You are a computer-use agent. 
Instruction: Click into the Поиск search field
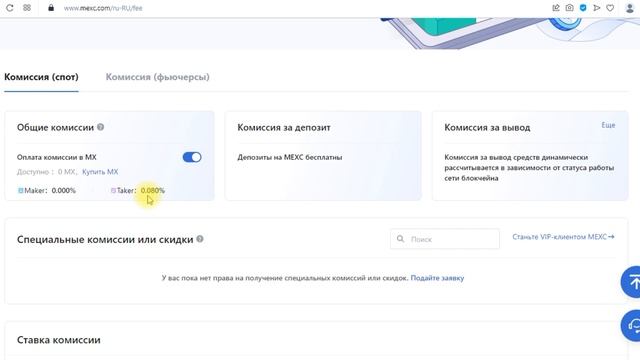(x=445, y=239)
